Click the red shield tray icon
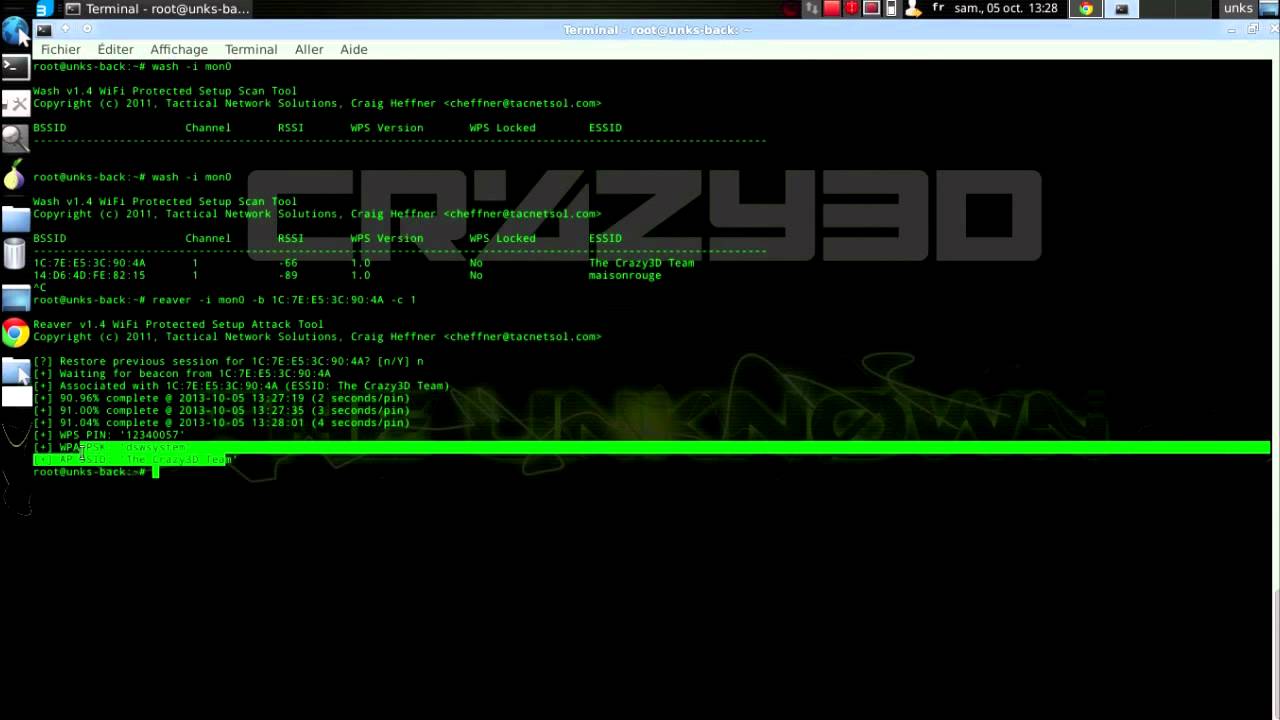The image size is (1280, 720). pyautogui.click(x=852, y=9)
